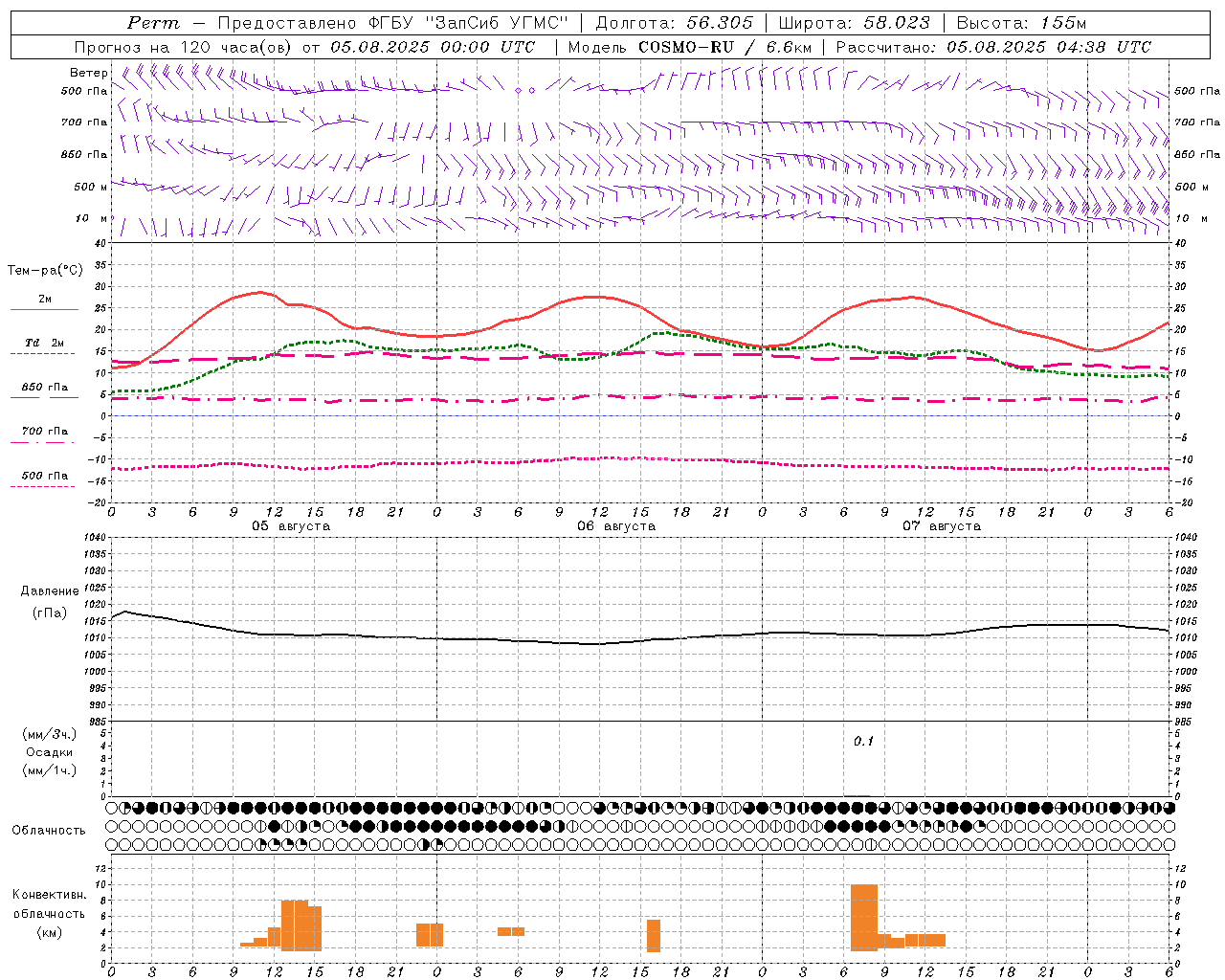Click the "Облачность" cloud cover label
The width and height of the screenshot is (1225, 980).
pos(49,831)
